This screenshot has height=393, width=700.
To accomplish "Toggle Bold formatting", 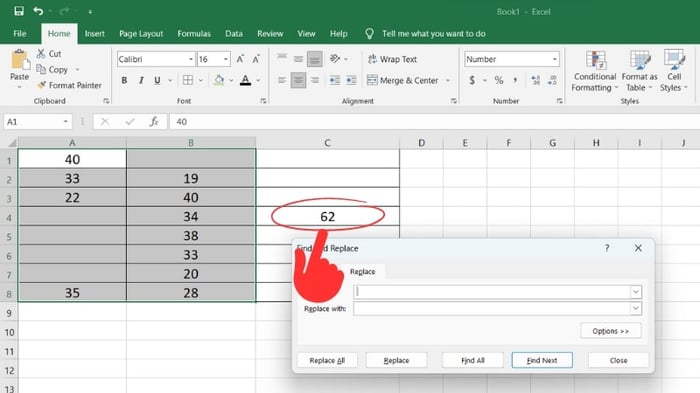I will click(124, 80).
